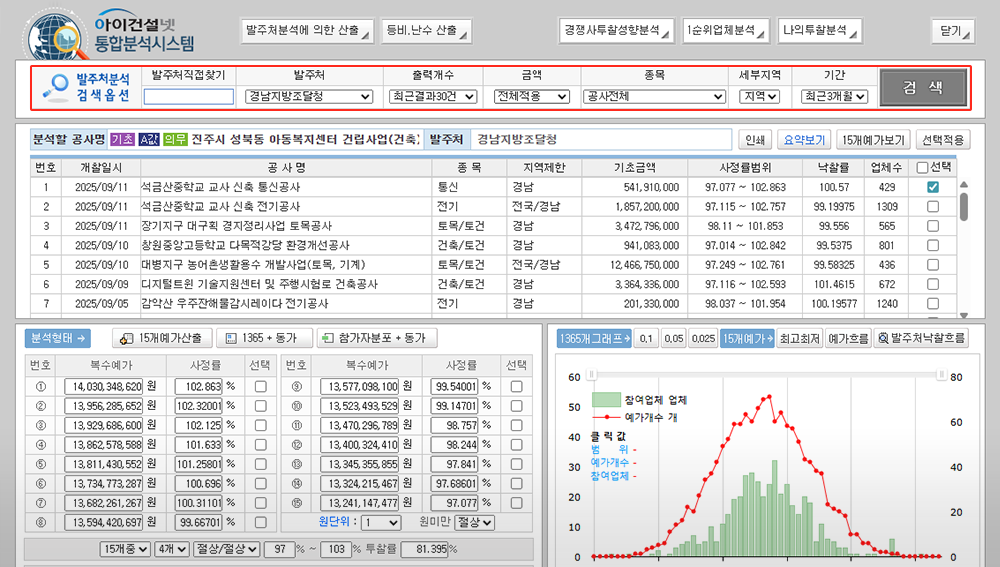1000x567 pixels.
Task: Click the 선택적용 button
Action: click(943, 140)
